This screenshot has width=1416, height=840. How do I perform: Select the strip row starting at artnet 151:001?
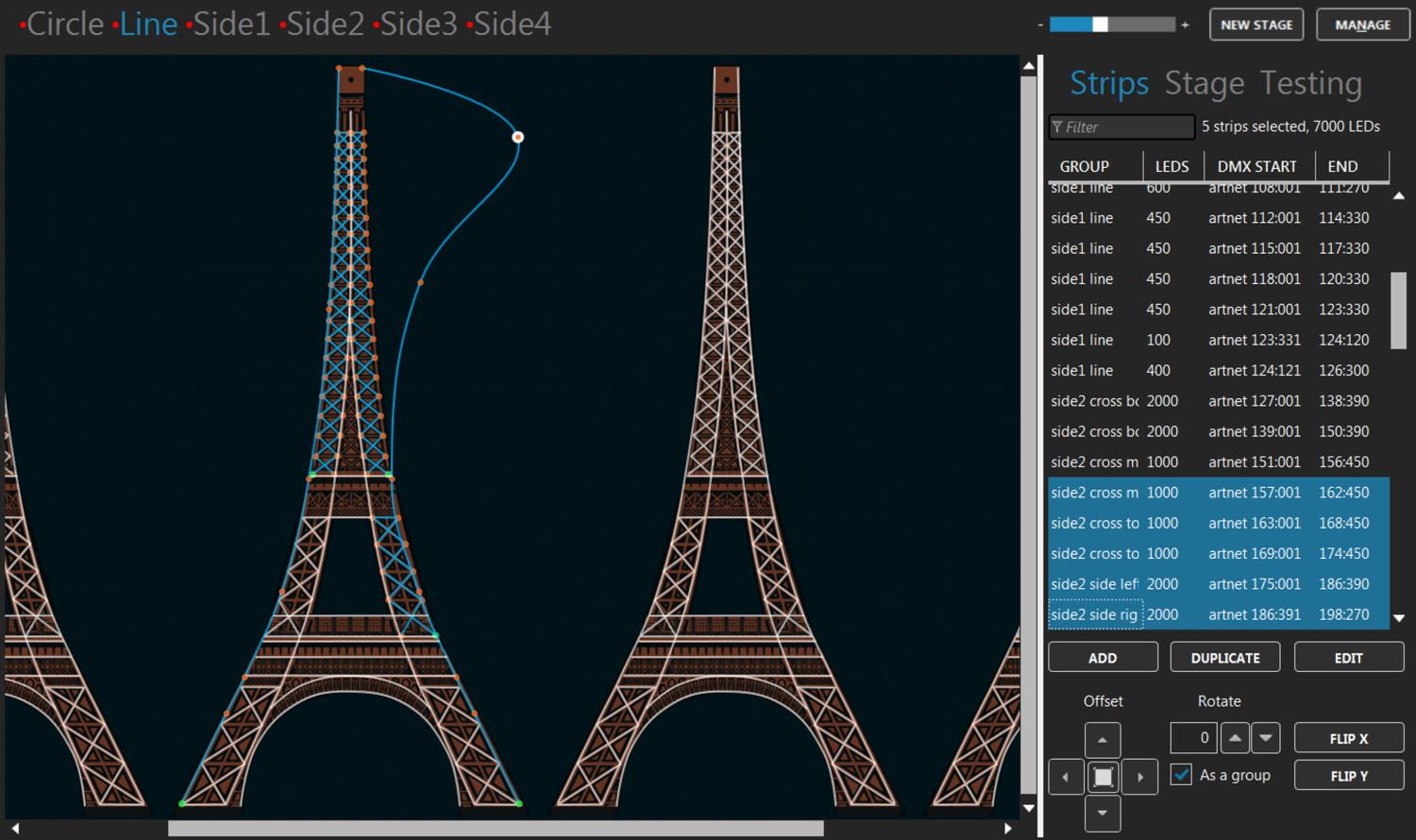coord(1219,462)
